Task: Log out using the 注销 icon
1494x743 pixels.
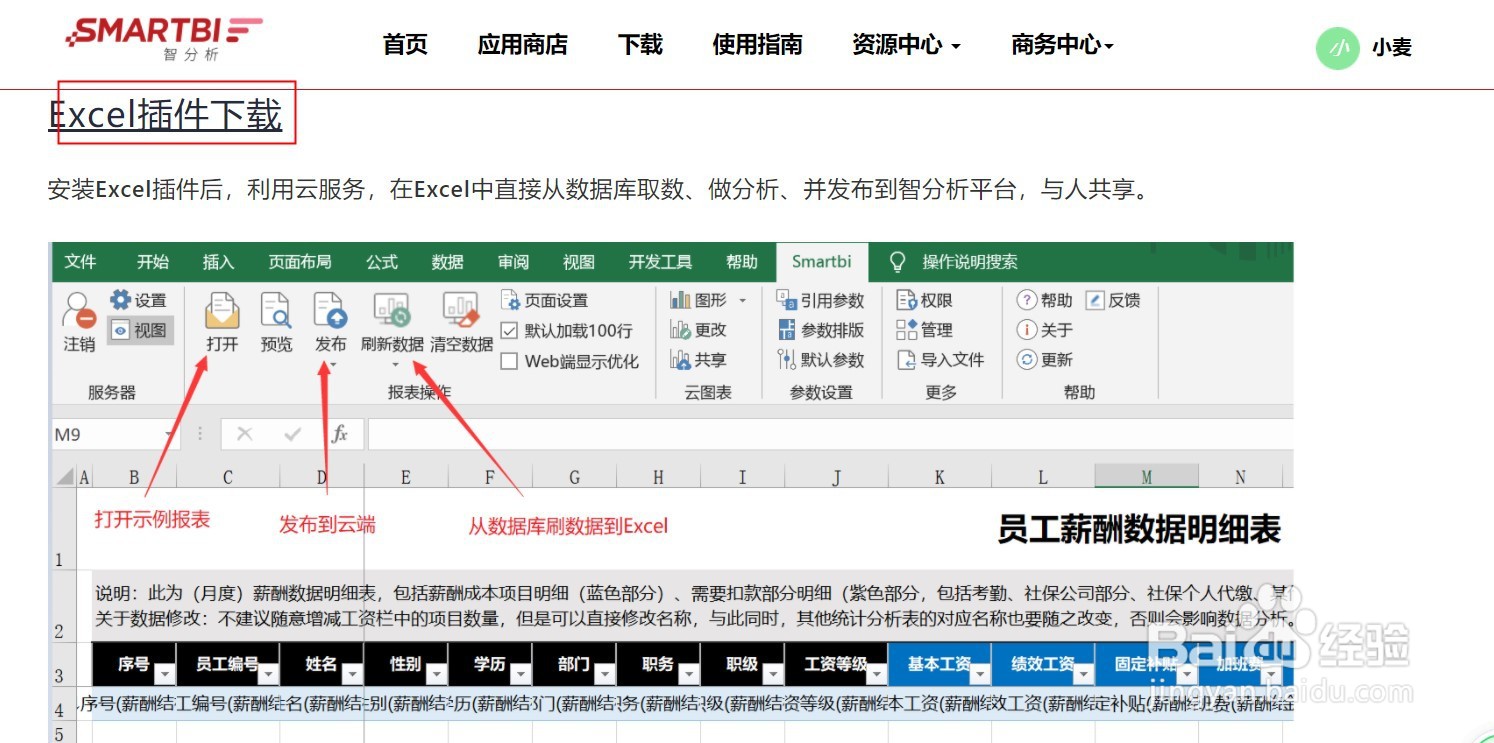Action: [x=78, y=325]
